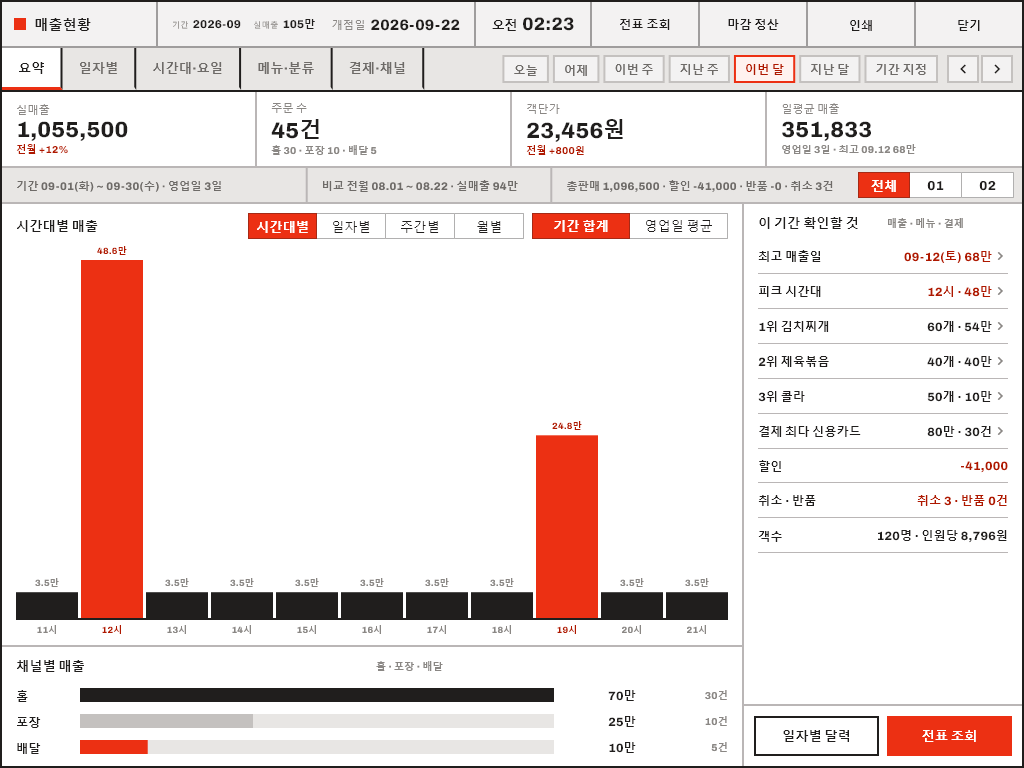Click the 객수 120명 row
Screen dimensions: 1024x768
pos(882,536)
